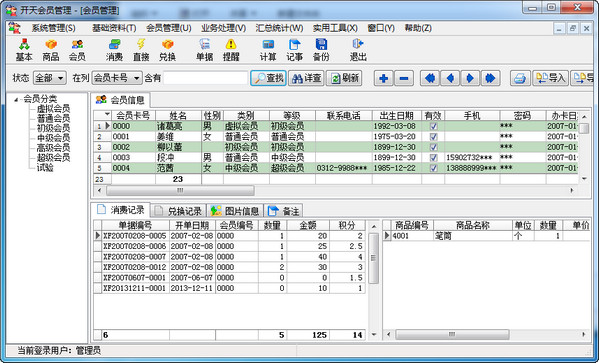The width and height of the screenshot is (599, 363).
Task: Open the 计算 calculator toolbar icon
Action: tap(268, 50)
